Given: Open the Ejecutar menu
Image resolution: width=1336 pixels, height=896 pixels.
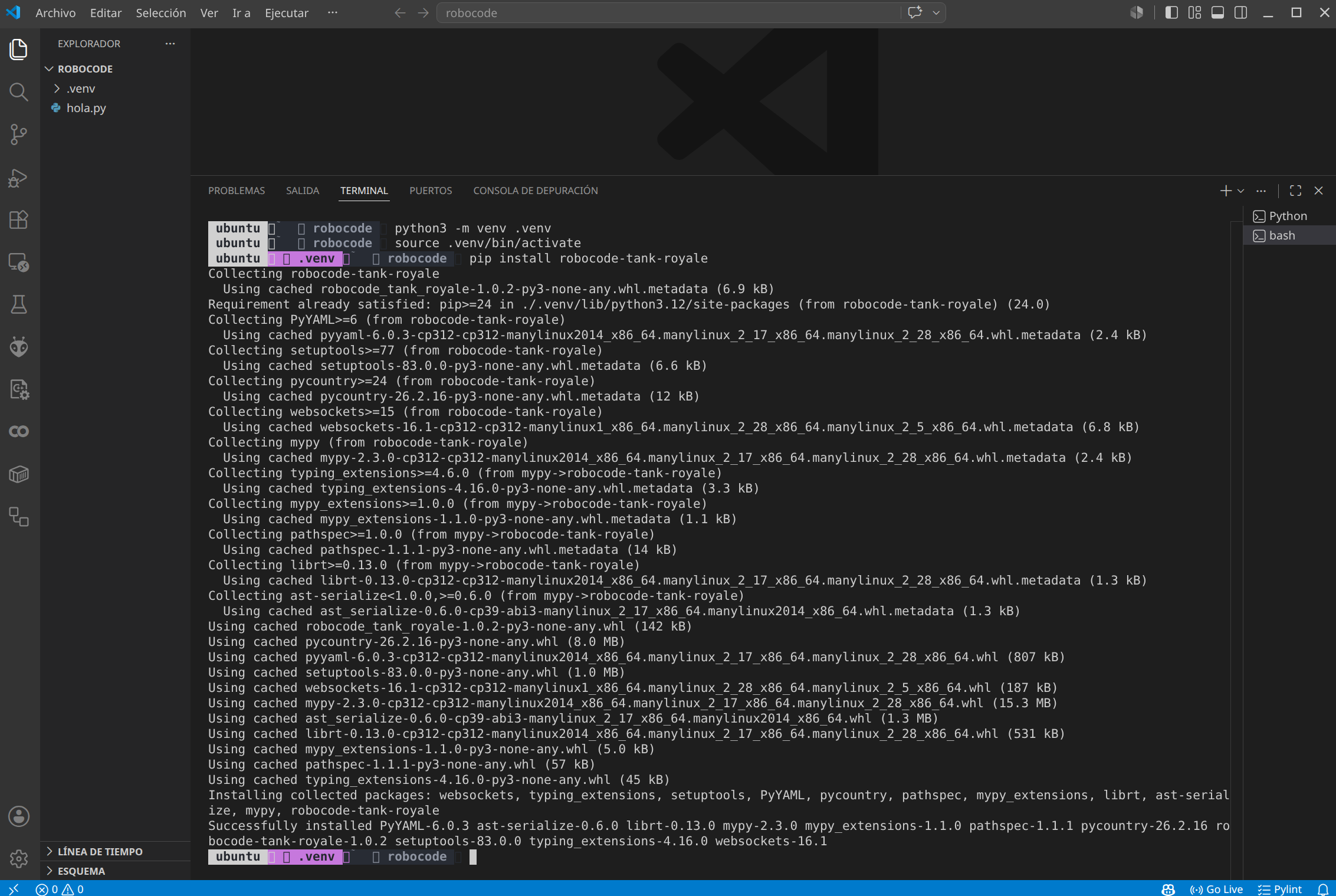Looking at the screenshot, I should click(287, 12).
